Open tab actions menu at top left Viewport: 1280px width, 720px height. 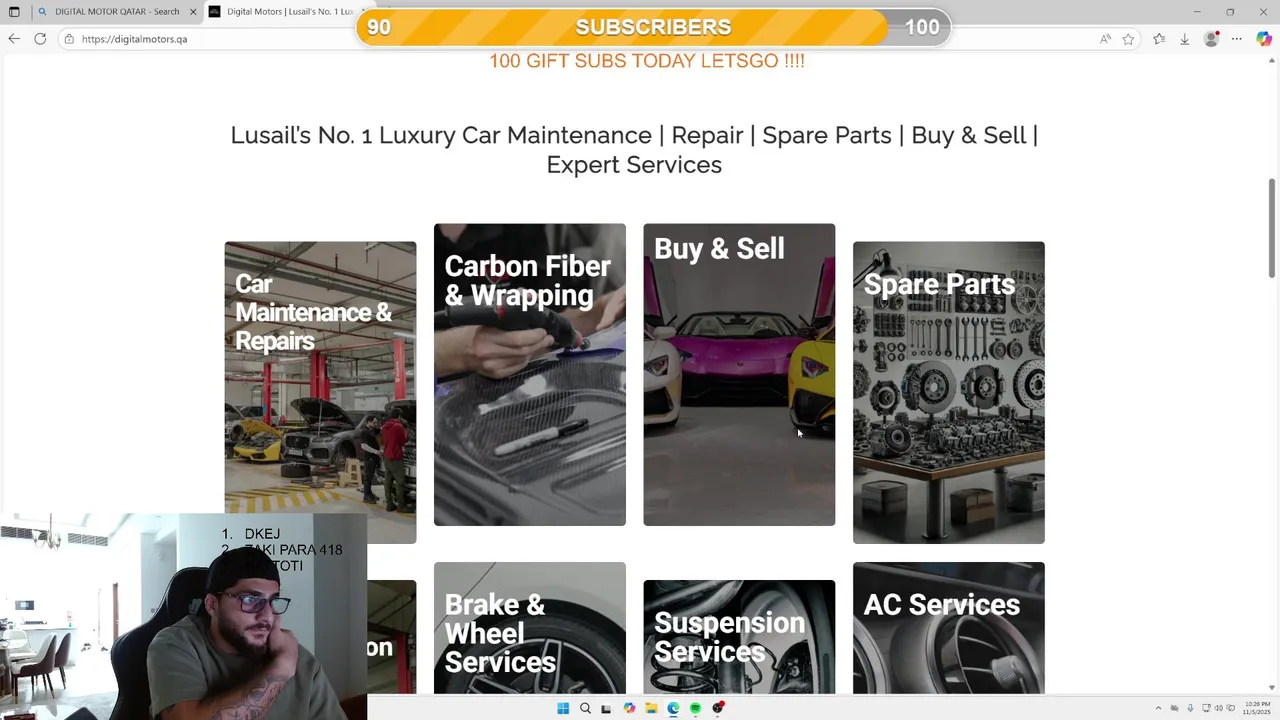(14, 12)
